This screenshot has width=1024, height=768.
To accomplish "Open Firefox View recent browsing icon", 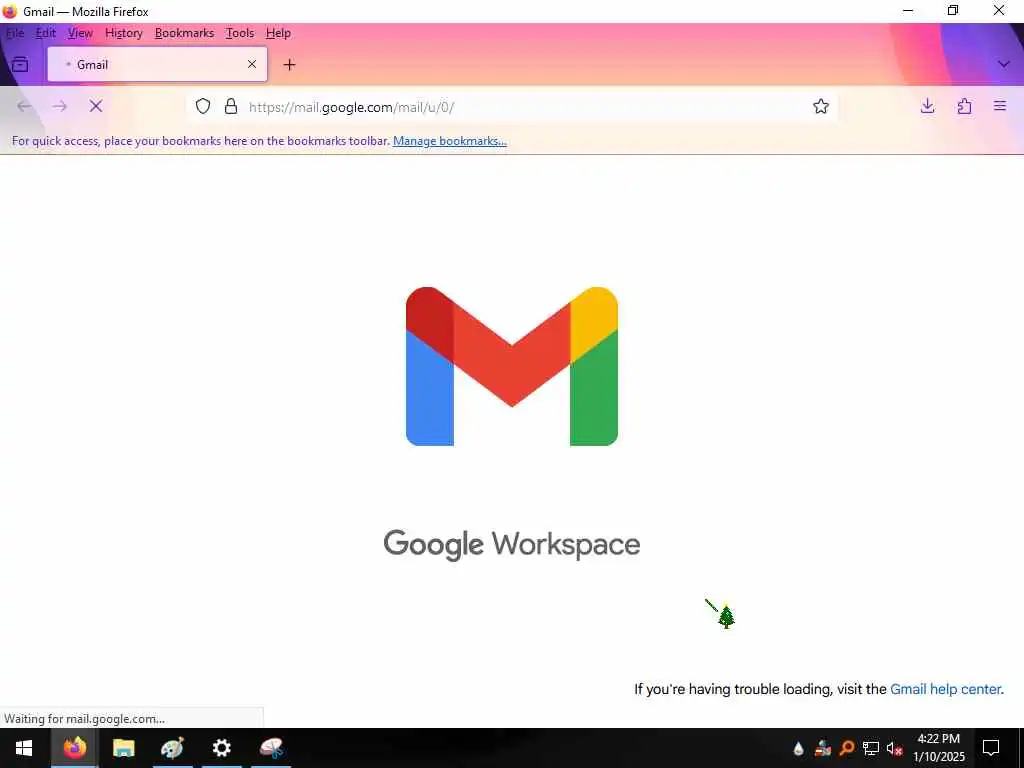I will (20, 64).
